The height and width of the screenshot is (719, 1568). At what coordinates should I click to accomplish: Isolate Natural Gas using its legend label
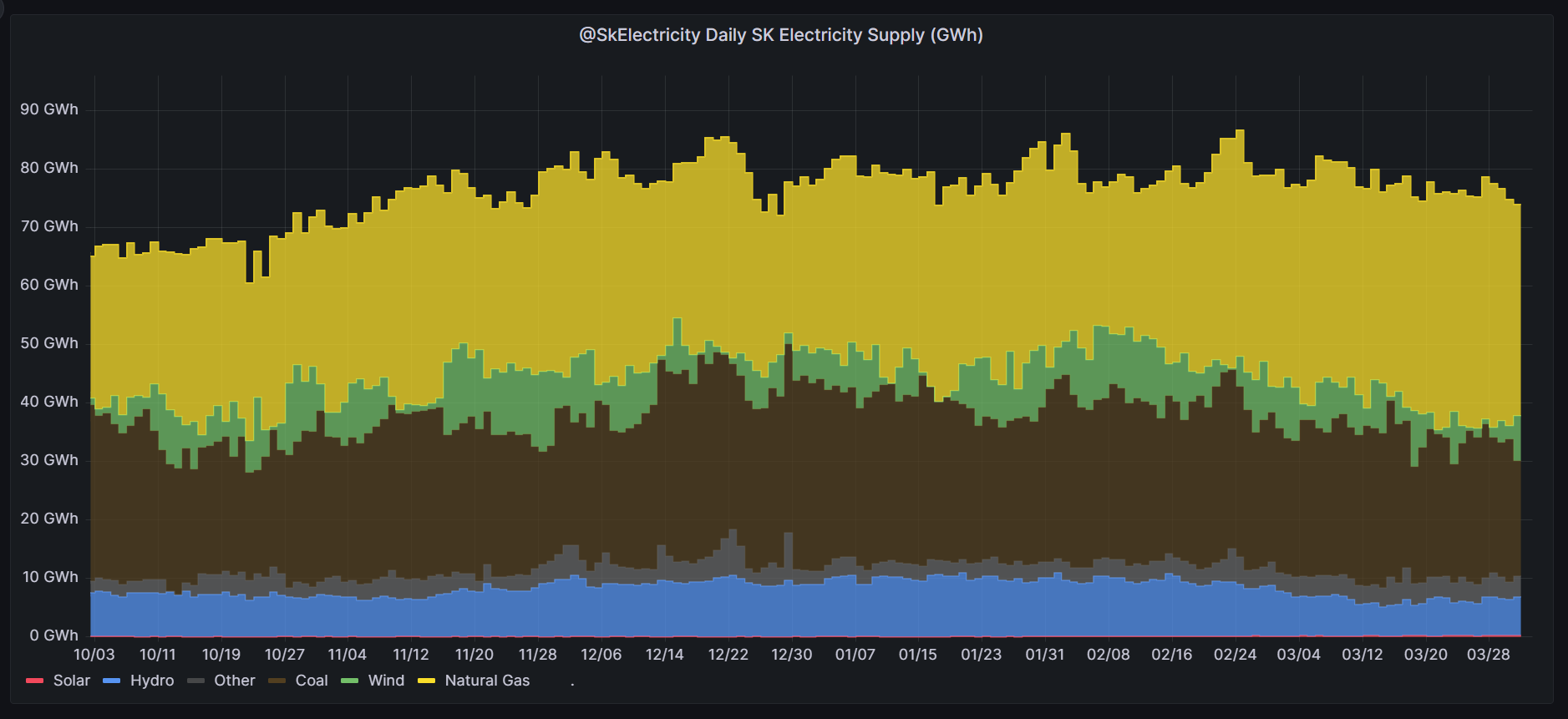click(487, 681)
